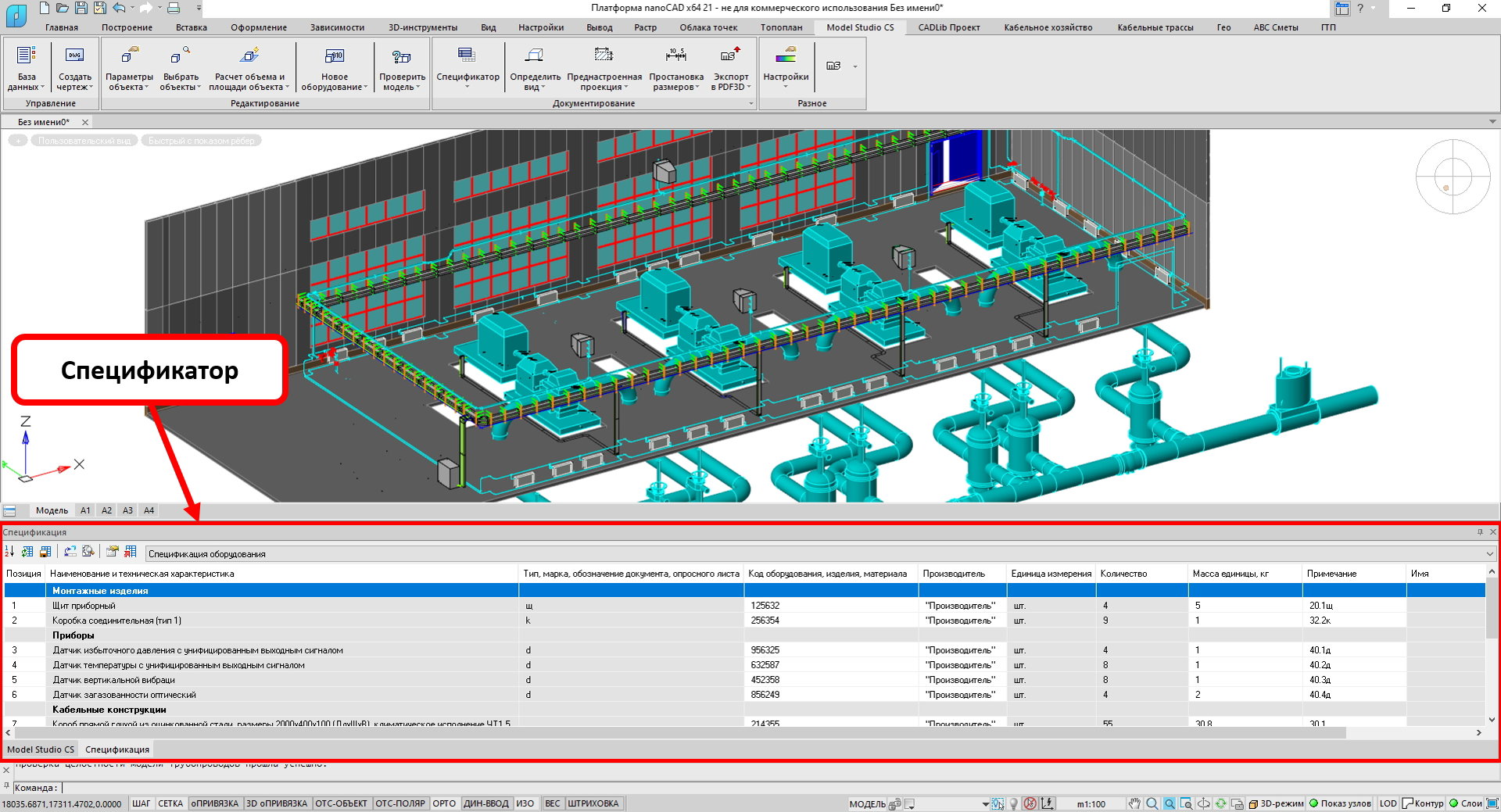
Task: Enable 3D оПРИВЯЗКА snapping
Action: 277,803
